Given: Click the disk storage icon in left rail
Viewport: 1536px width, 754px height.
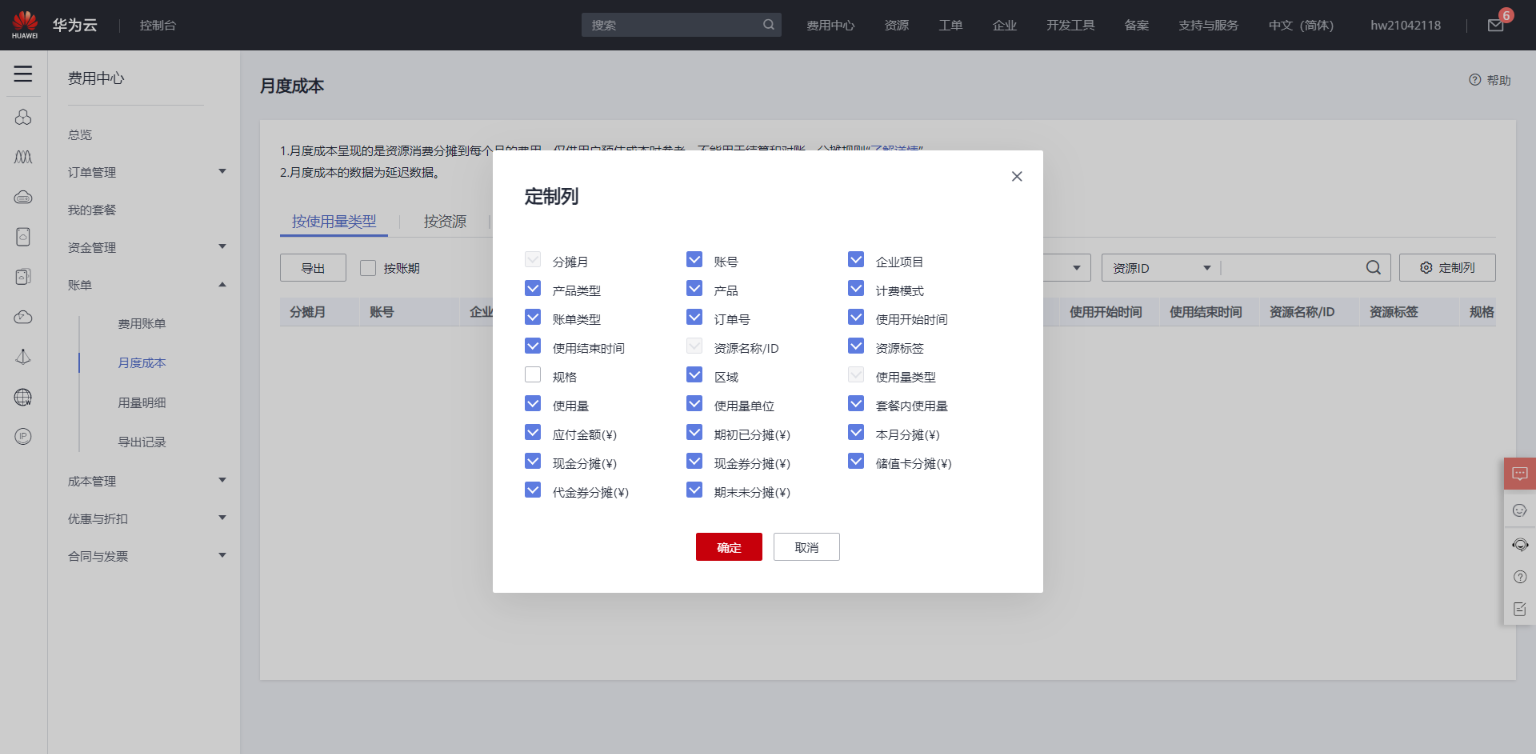Looking at the screenshot, I should [23, 237].
